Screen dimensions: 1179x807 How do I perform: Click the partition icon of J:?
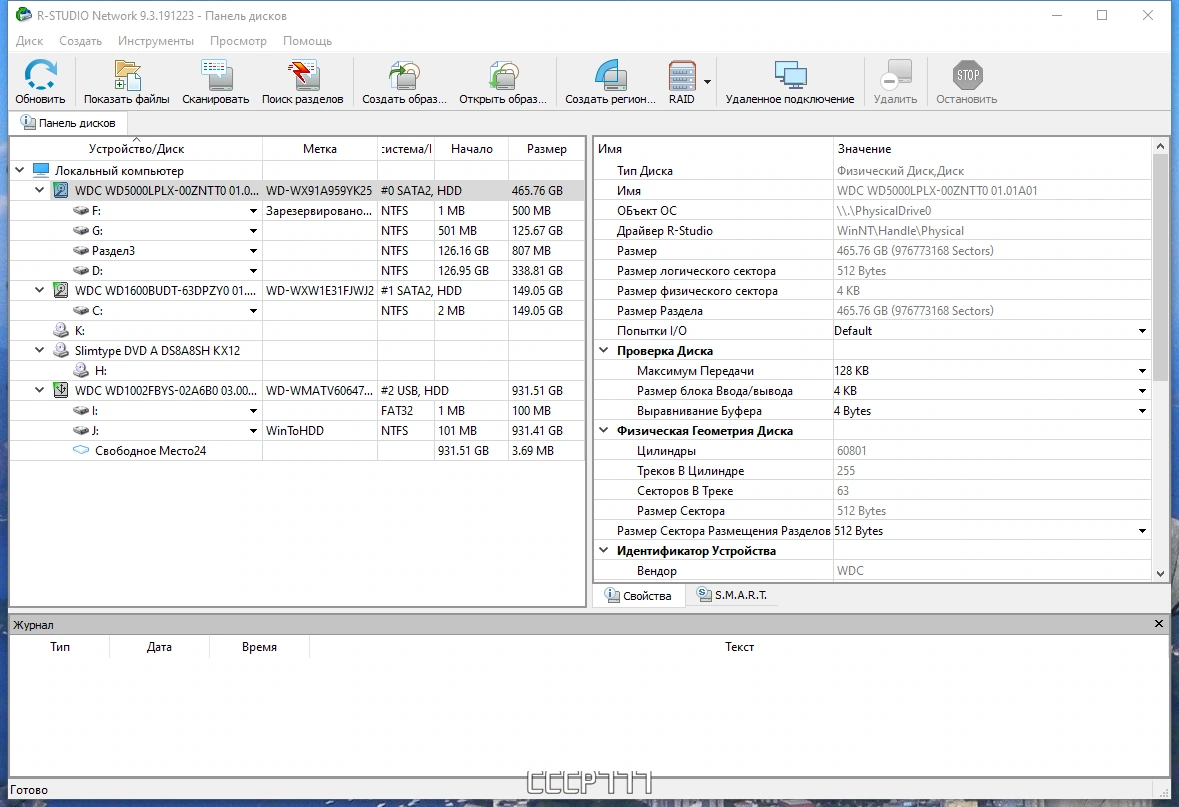(80, 430)
